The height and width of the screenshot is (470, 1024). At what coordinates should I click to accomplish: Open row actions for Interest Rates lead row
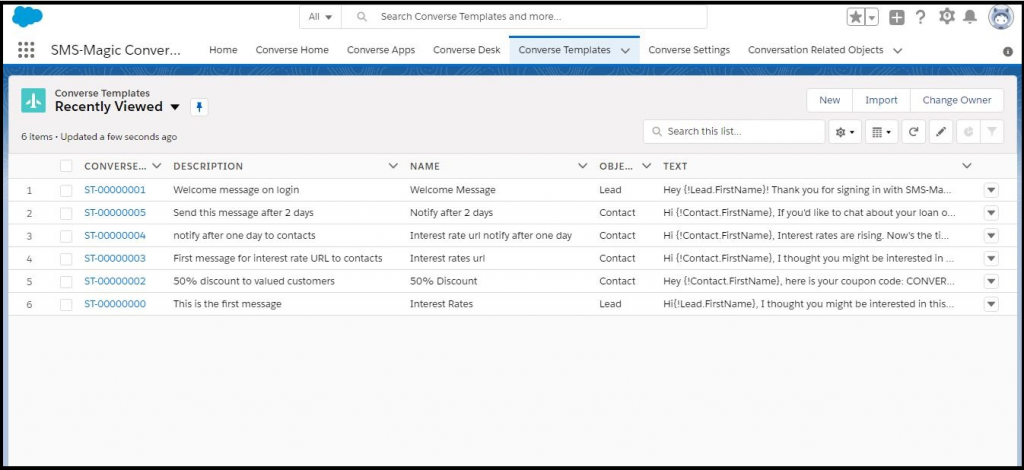[x=991, y=304]
